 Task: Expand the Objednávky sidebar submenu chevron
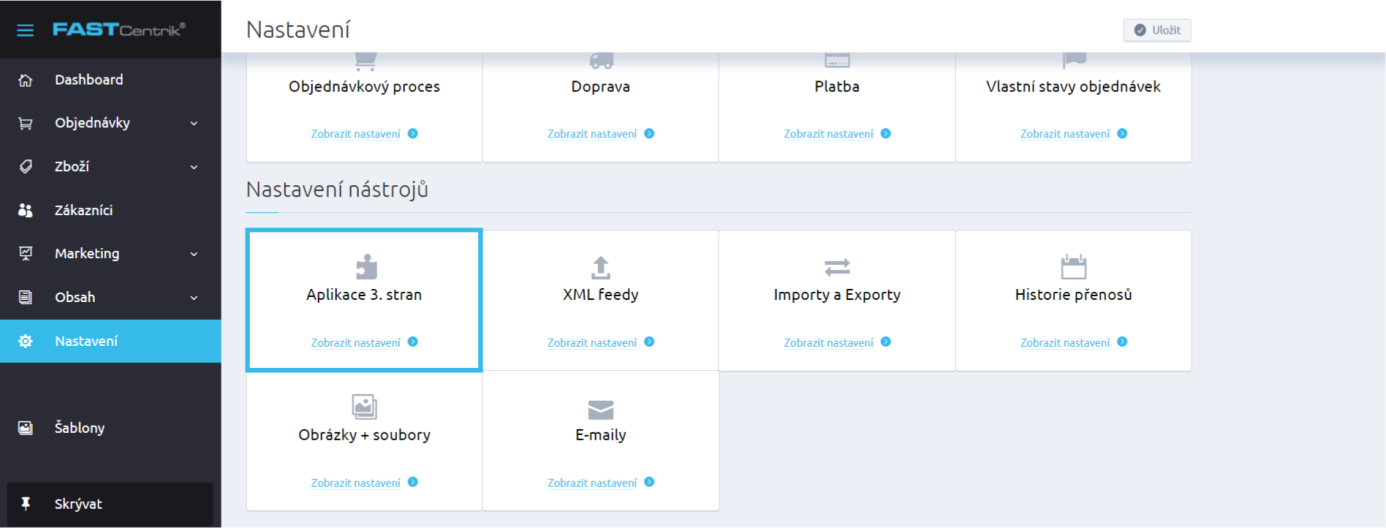coord(194,123)
